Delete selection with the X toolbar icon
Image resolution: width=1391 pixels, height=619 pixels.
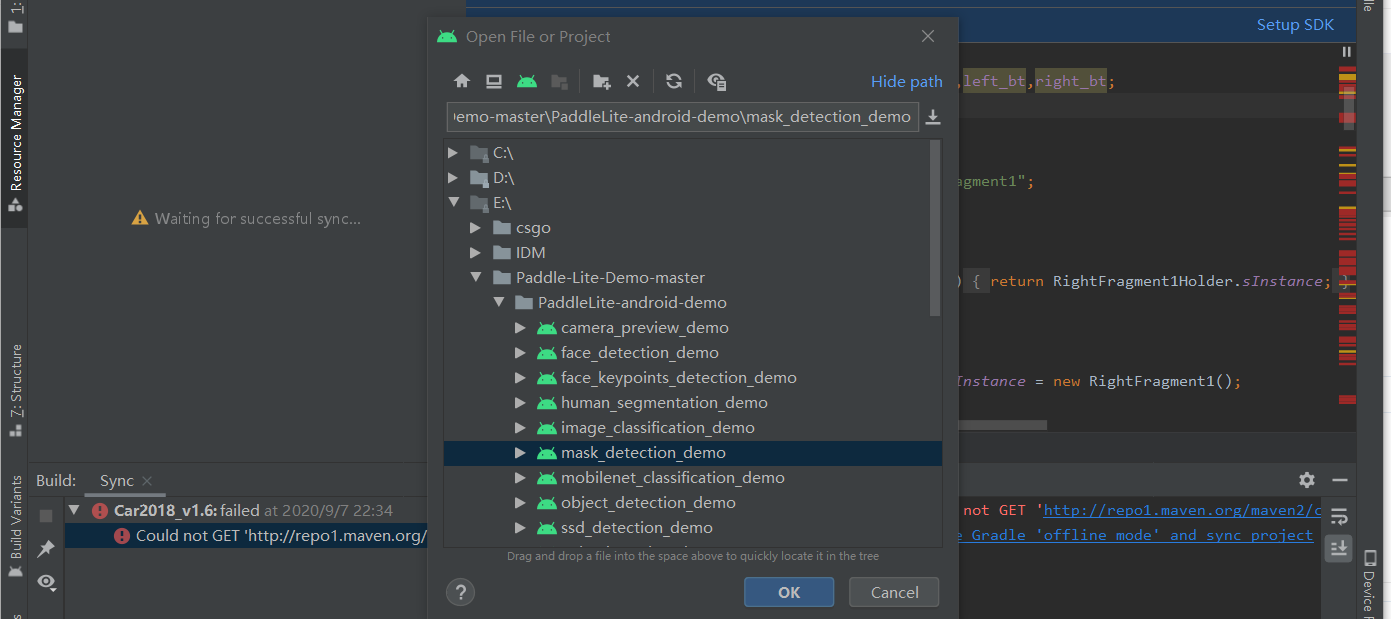[633, 81]
